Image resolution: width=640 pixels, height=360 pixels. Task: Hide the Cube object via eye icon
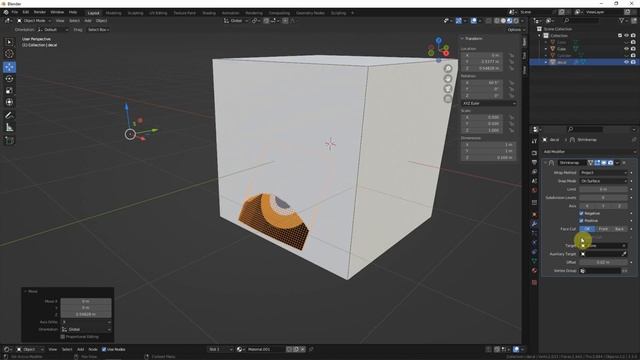tap(626, 49)
